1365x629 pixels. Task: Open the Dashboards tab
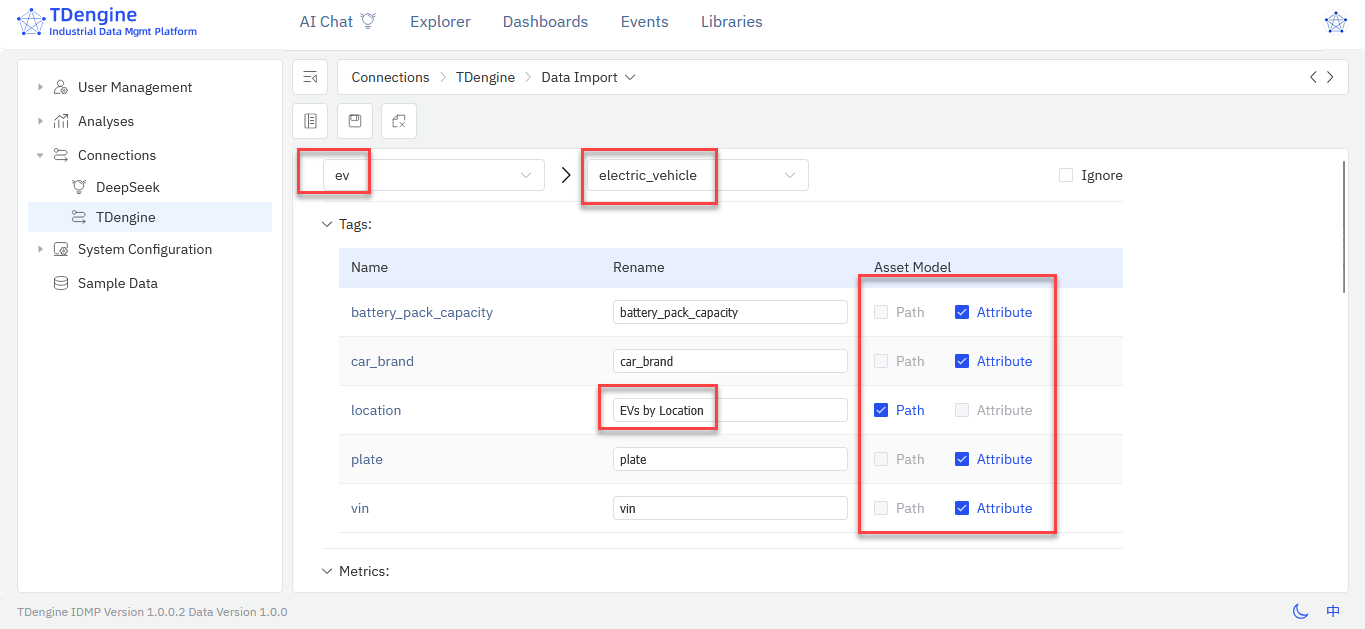545,22
